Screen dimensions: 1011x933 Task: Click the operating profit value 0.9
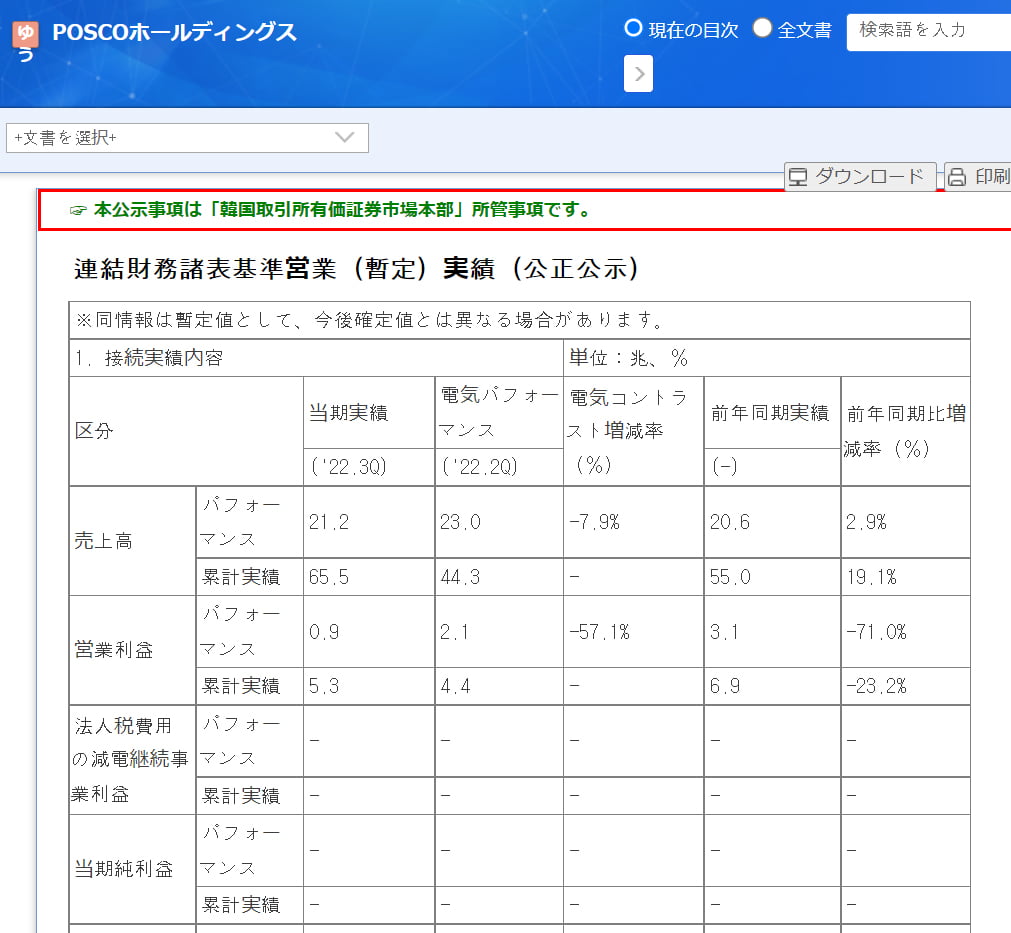pos(369,631)
